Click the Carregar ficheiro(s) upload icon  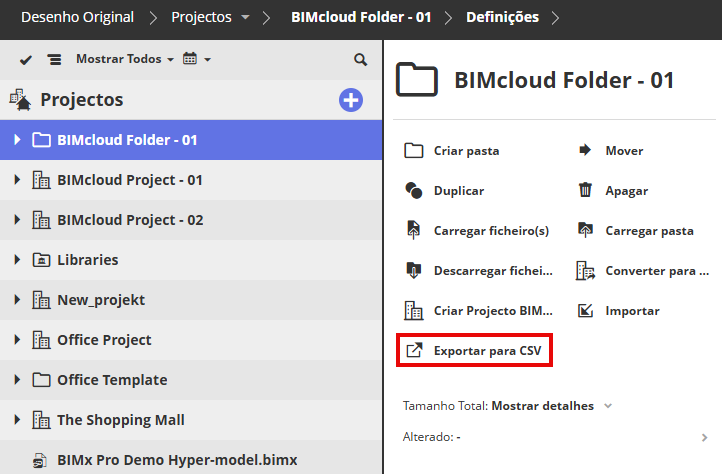click(x=414, y=230)
